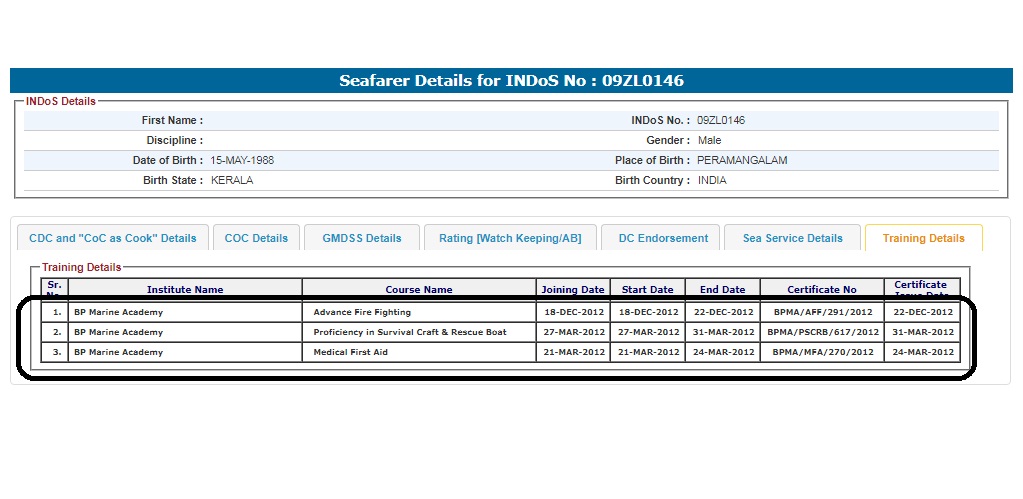Click the Proficiency in Survival Craft & Rescue Boat row
Viewport: 1023px width, 499px height.
click(x=409, y=332)
